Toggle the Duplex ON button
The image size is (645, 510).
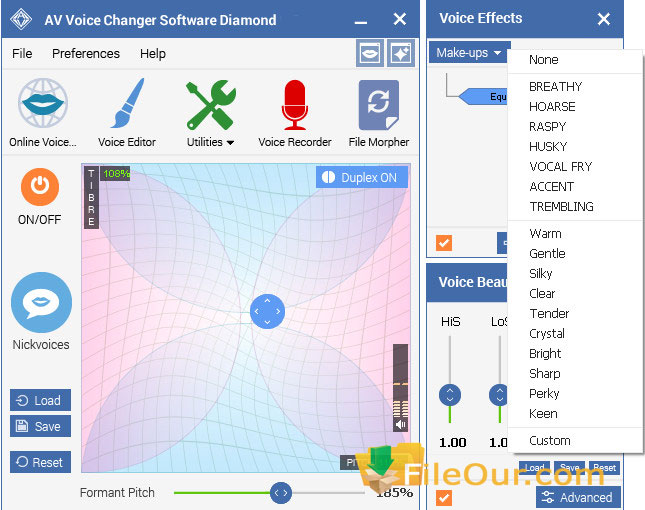coord(362,177)
